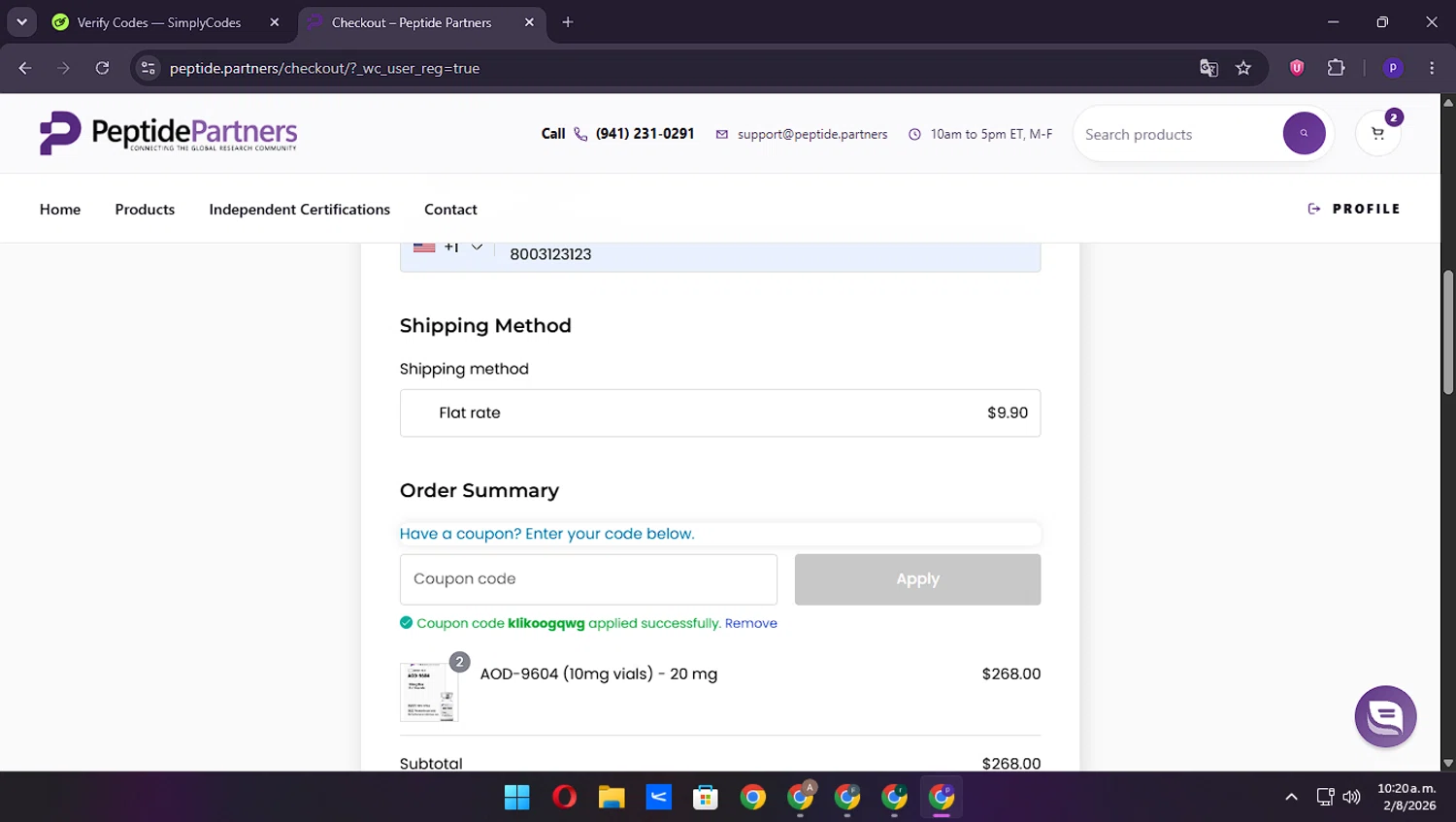The width and height of the screenshot is (1456, 822).
Task: Show hidden system tray icons
Action: coord(1291,798)
